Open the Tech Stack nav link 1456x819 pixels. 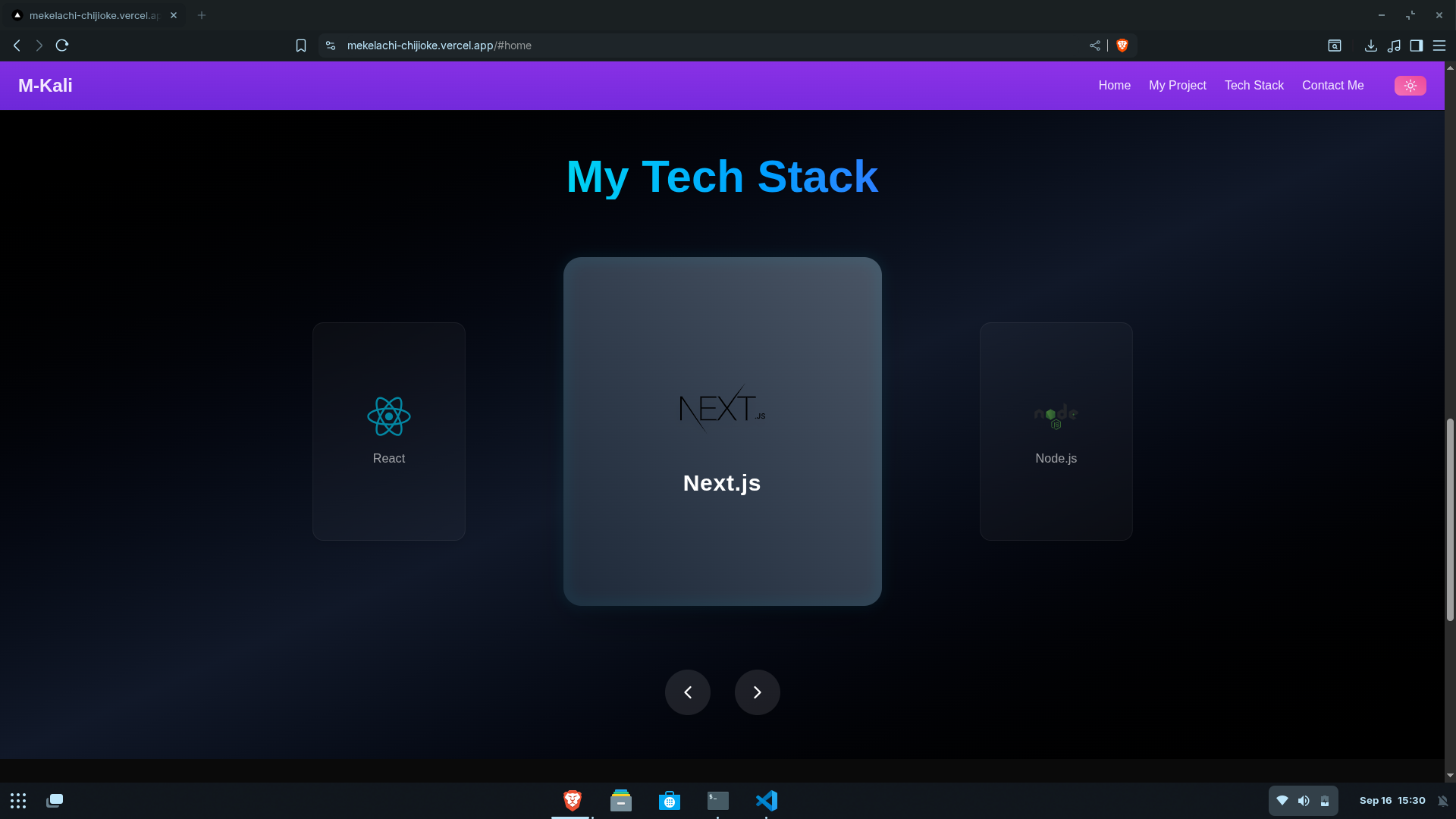coord(1254,86)
